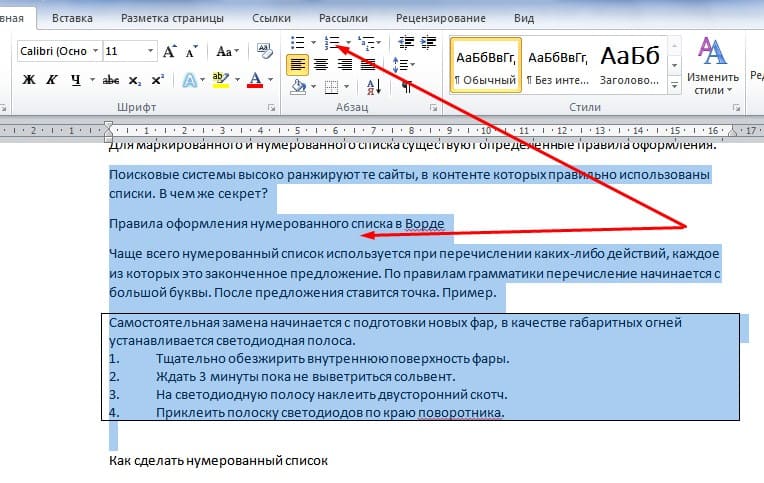Click list item 'Приклеить полоску светодиодов по краю поворотника.'
Screen dimensions: 764x483
pos(330,413)
